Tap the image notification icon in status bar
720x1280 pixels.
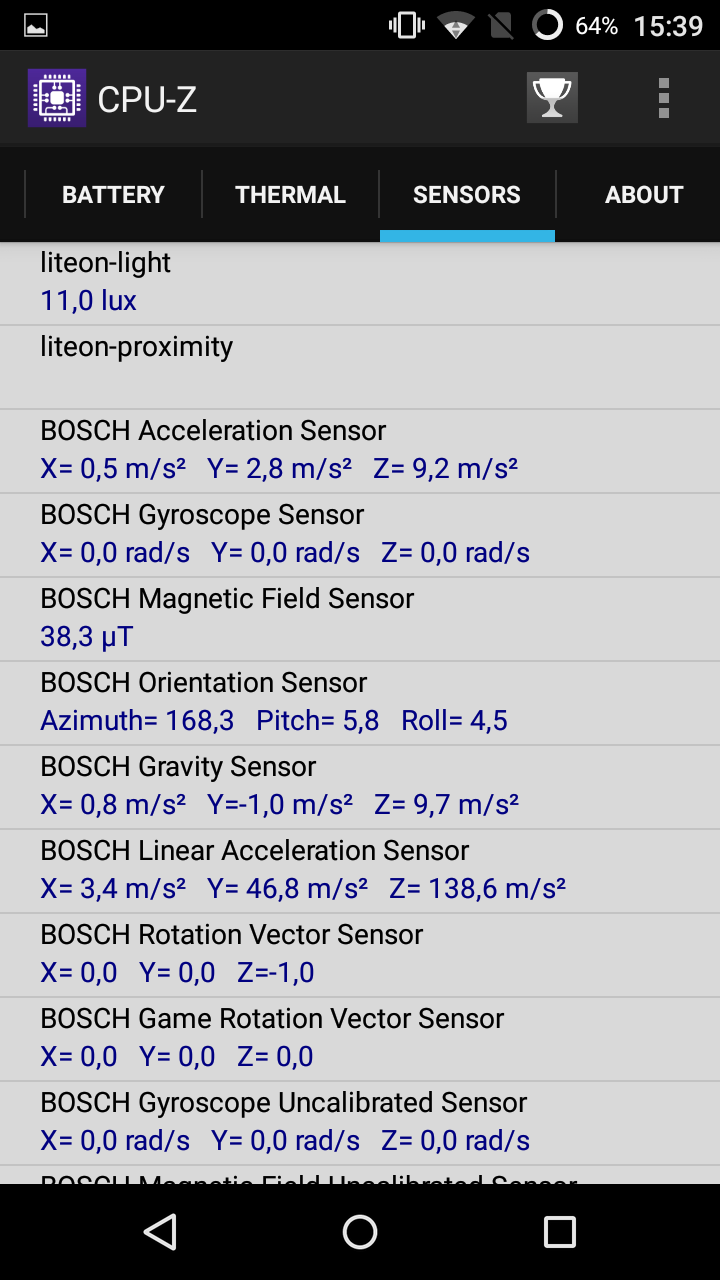[x=36, y=26]
